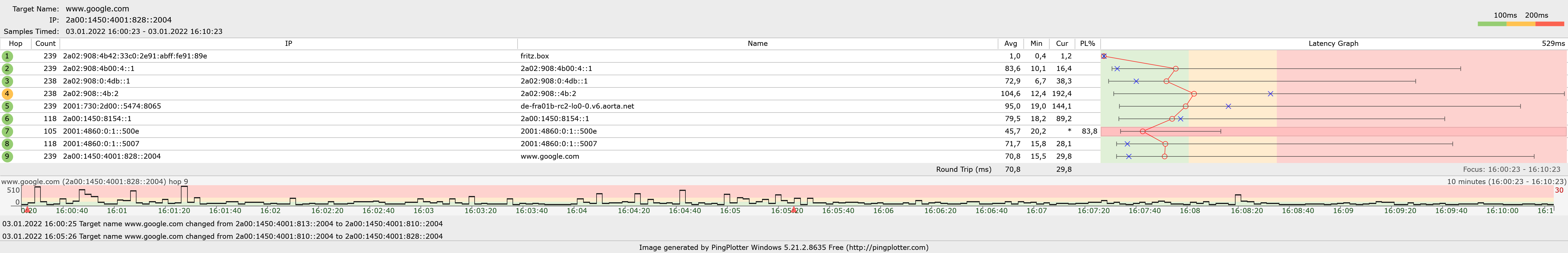
Task: Click the 510 scale label on timeline graph
Action: click(x=13, y=190)
